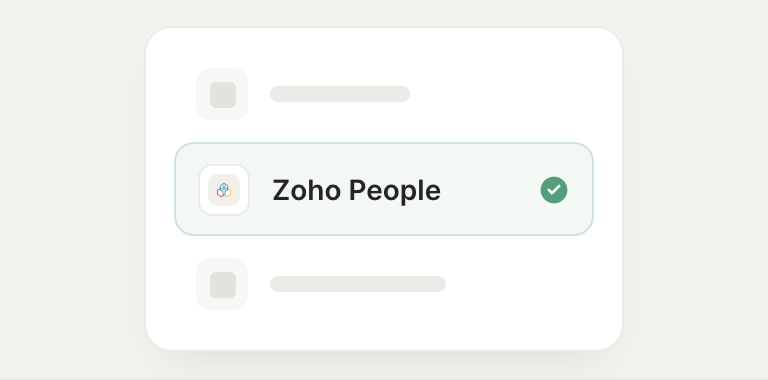Click the bottom placeholder light outer tile

tap(222, 284)
